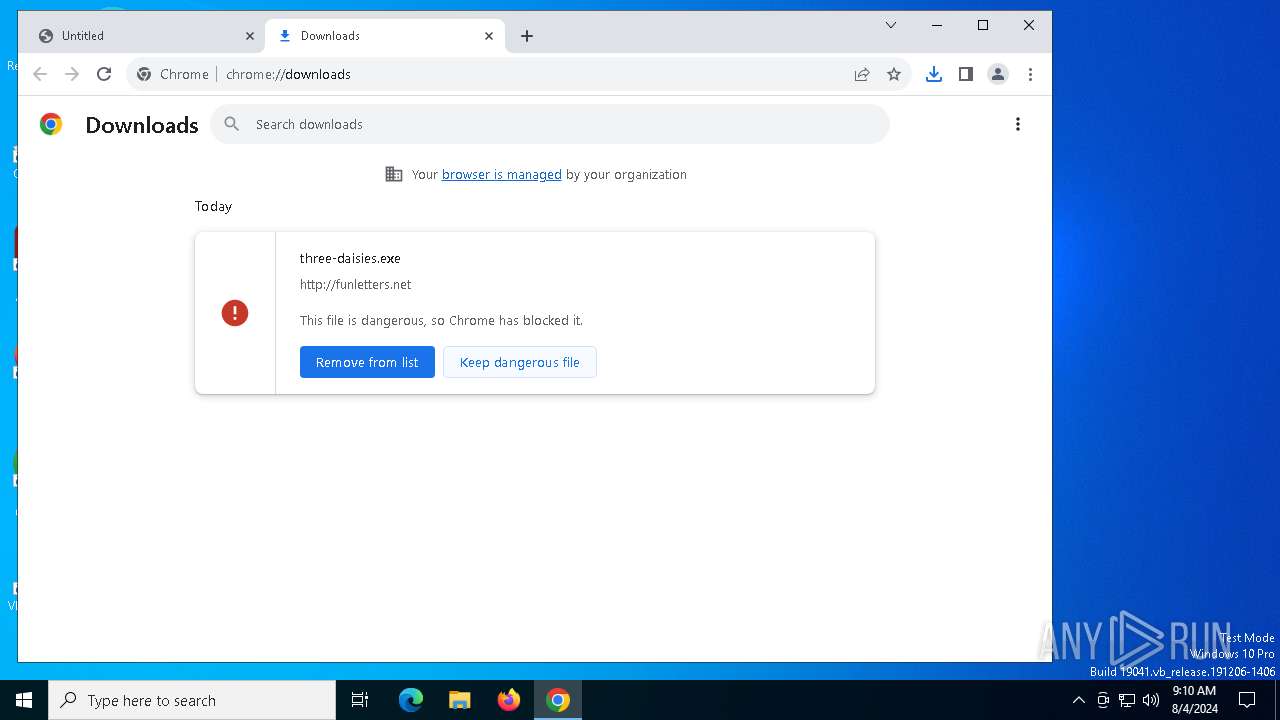1280x720 pixels.
Task: Show hidden system tray icons
Action: (1078, 700)
